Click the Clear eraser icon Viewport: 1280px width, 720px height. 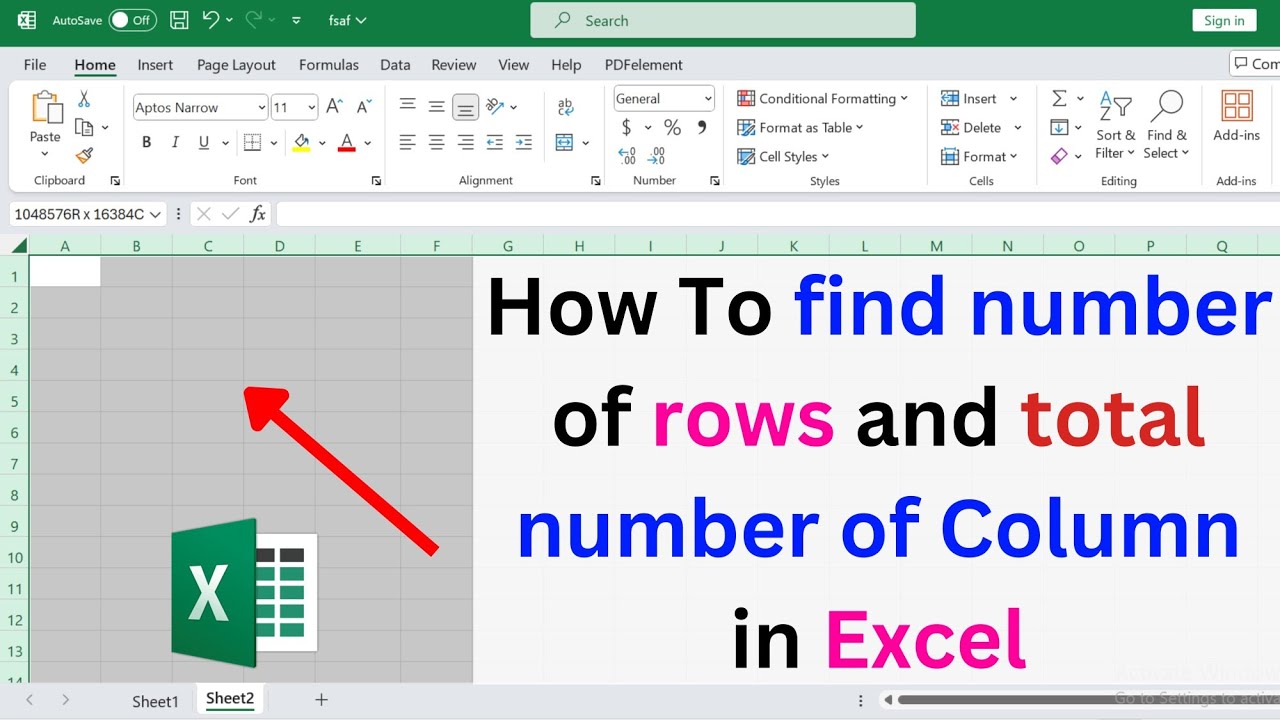(x=1059, y=156)
